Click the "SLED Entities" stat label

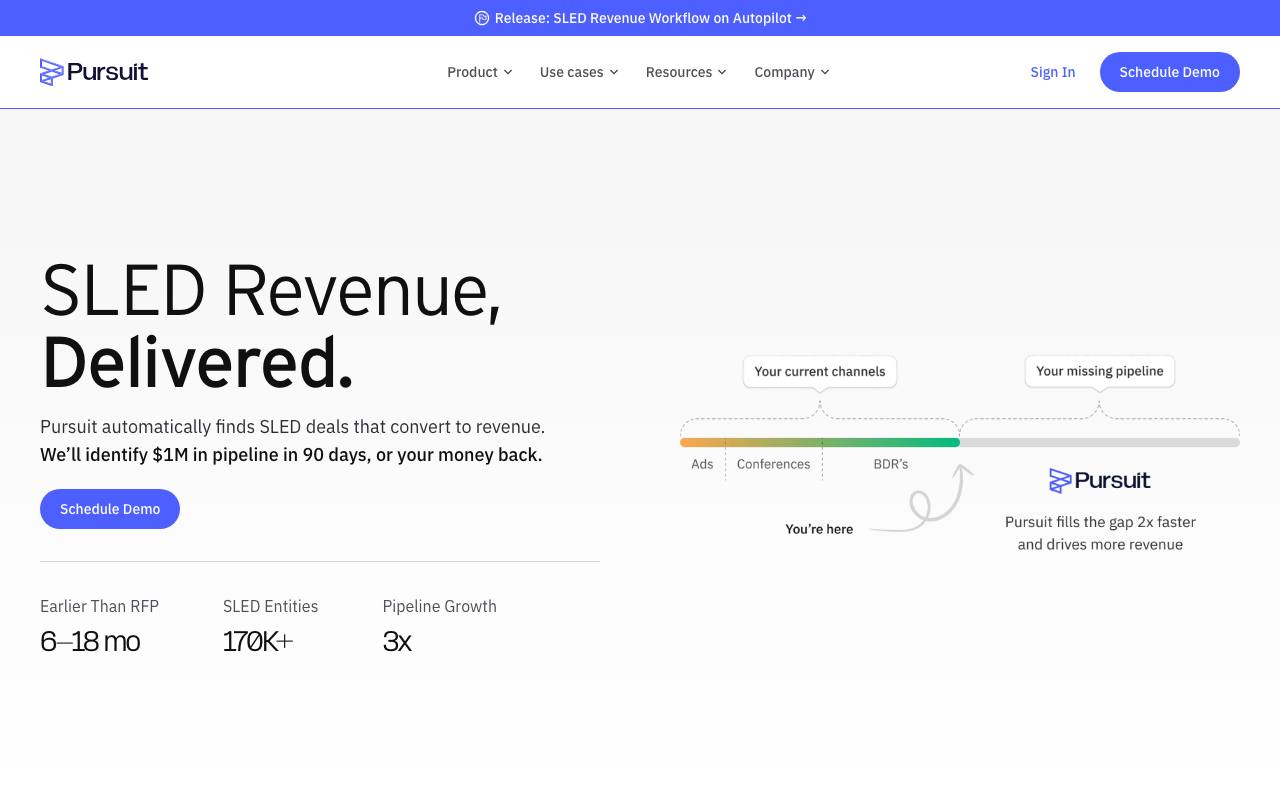[271, 606]
